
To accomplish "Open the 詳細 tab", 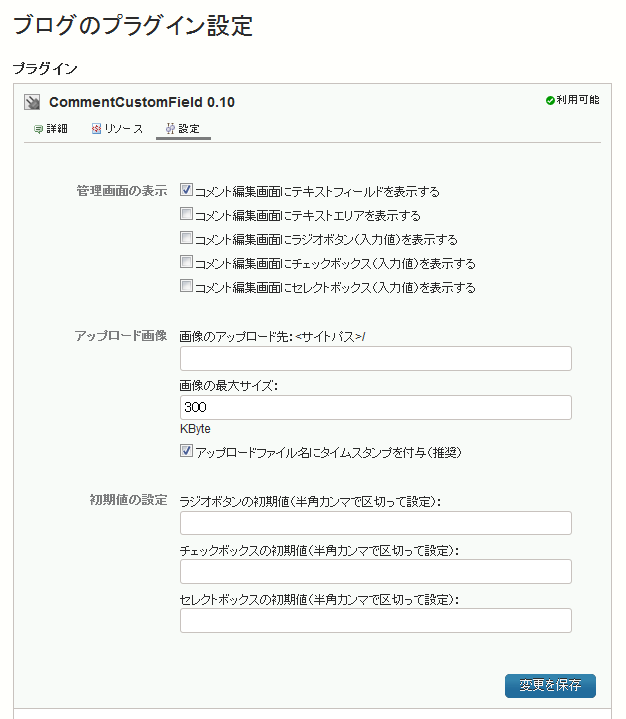I will pyautogui.click(x=50, y=129).
